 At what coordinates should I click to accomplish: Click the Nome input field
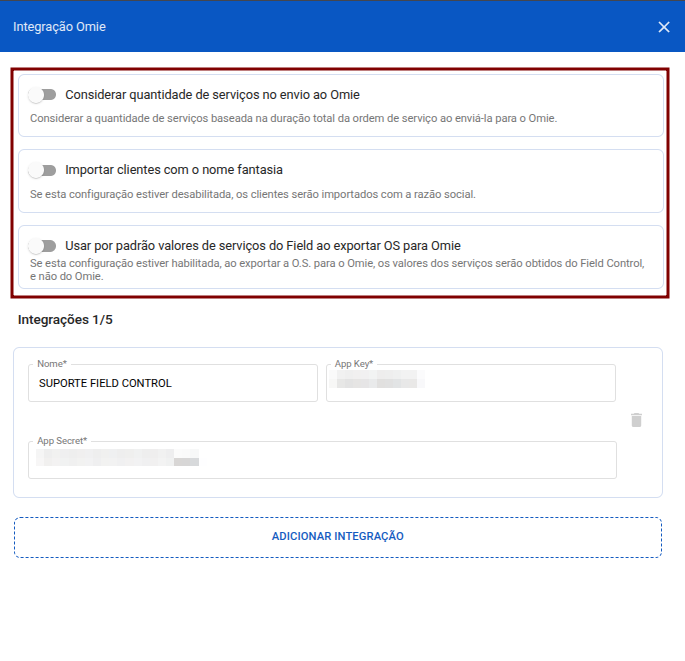[173, 383]
